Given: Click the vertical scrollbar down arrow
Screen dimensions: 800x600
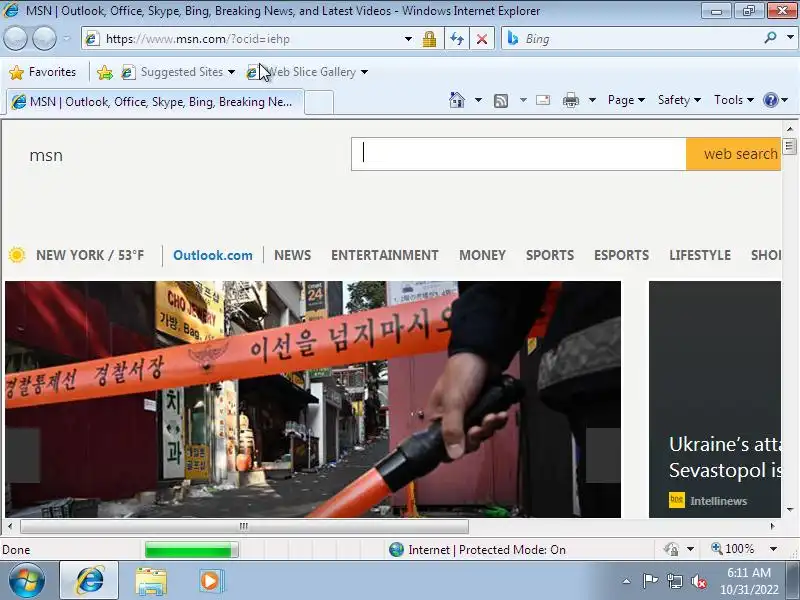Looking at the screenshot, I should click(790, 509).
